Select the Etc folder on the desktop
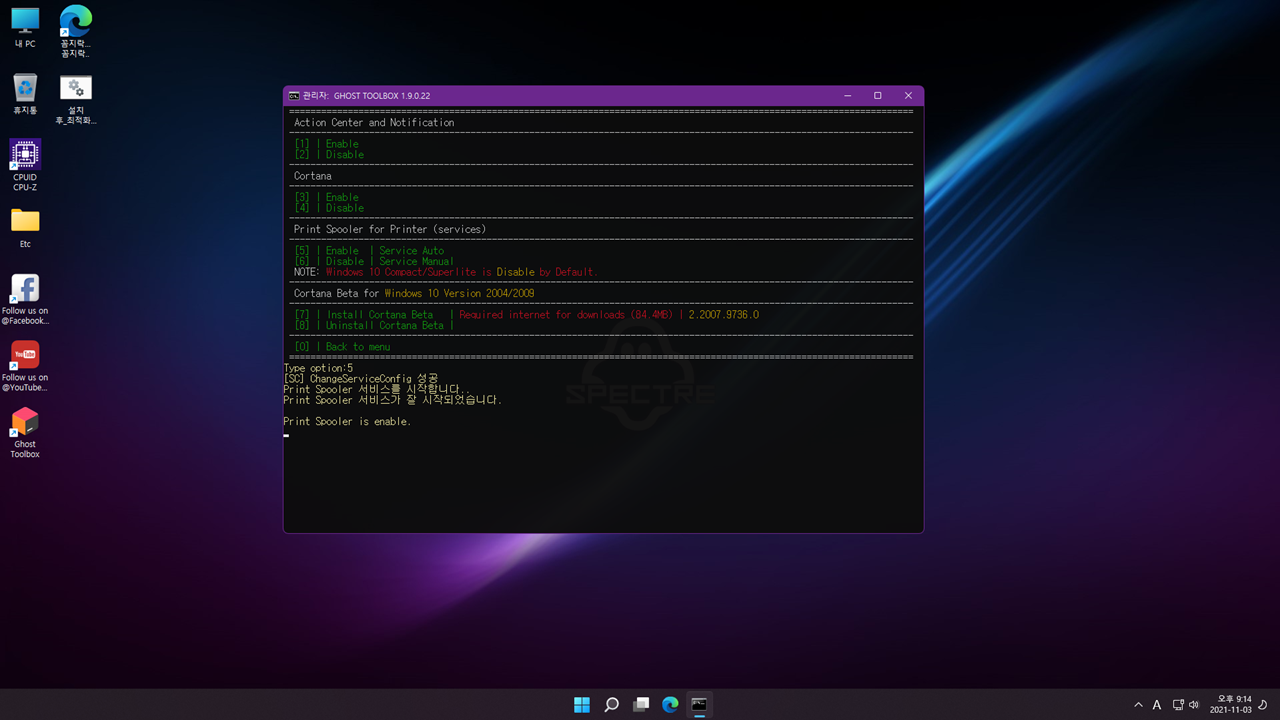1280x720 pixels. [x=25, y=228]
